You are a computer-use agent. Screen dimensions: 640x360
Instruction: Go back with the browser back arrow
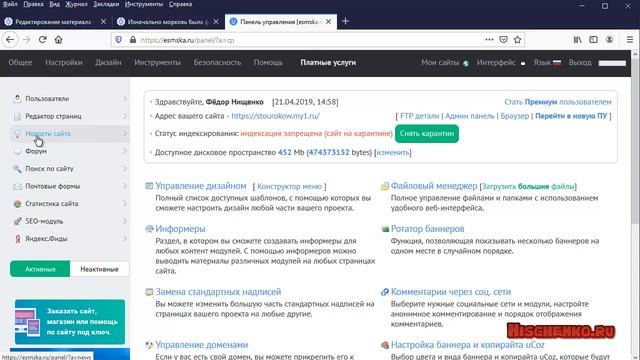click(x=10, y=40)
